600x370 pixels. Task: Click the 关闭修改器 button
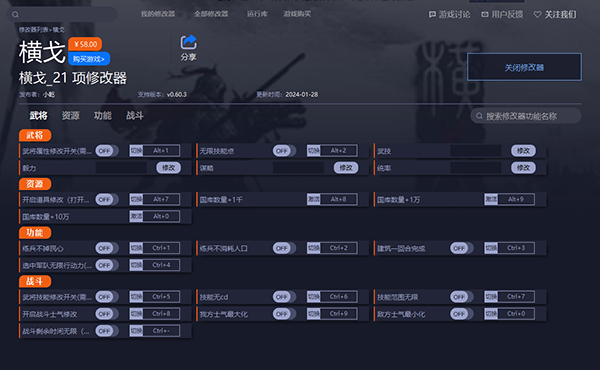coord(524,67)
